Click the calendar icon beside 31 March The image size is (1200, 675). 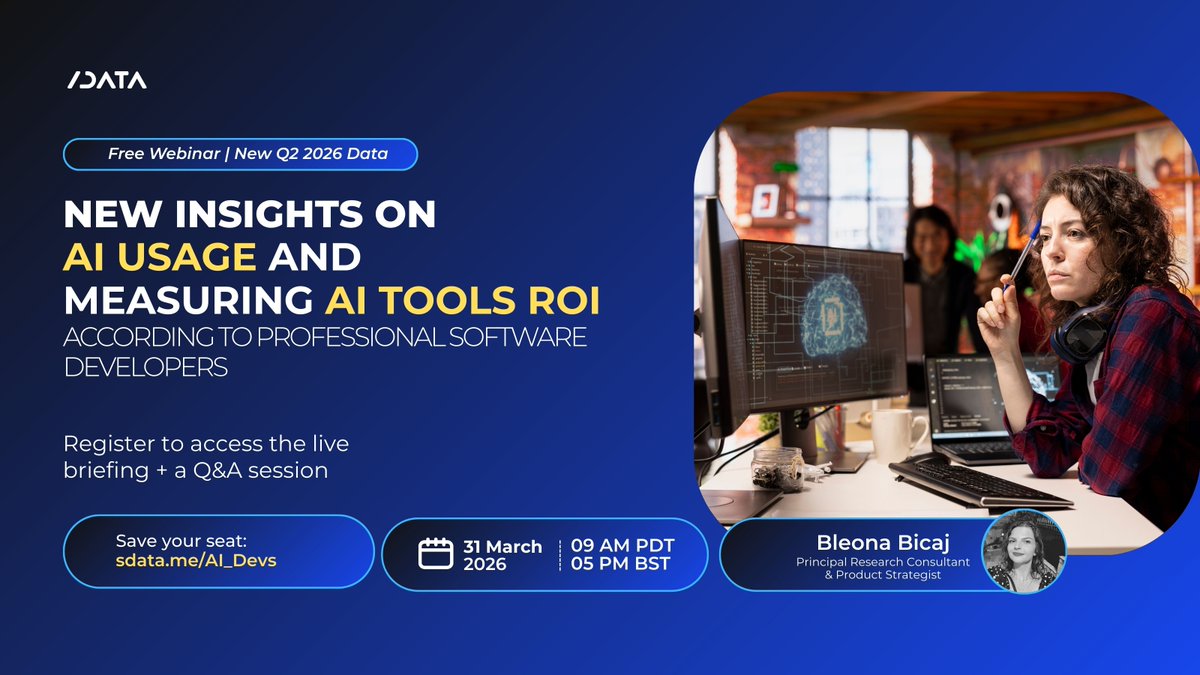435,553
